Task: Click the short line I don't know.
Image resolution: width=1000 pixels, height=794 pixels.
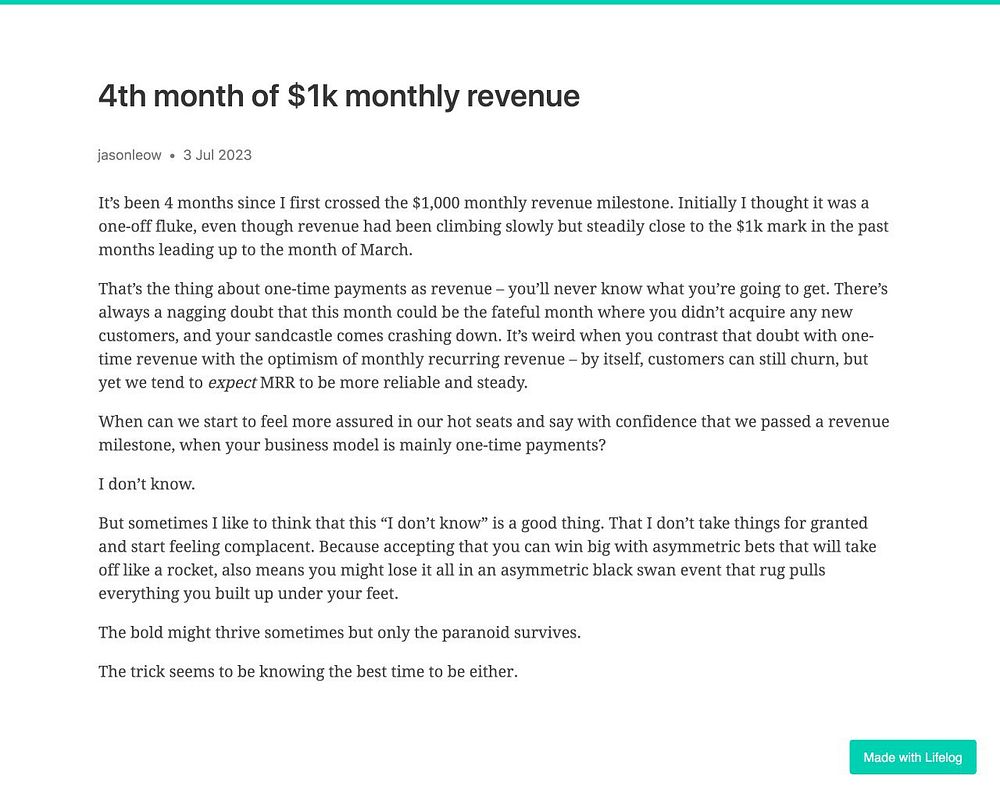Action: pyautogui.click(x=147, y=484)
